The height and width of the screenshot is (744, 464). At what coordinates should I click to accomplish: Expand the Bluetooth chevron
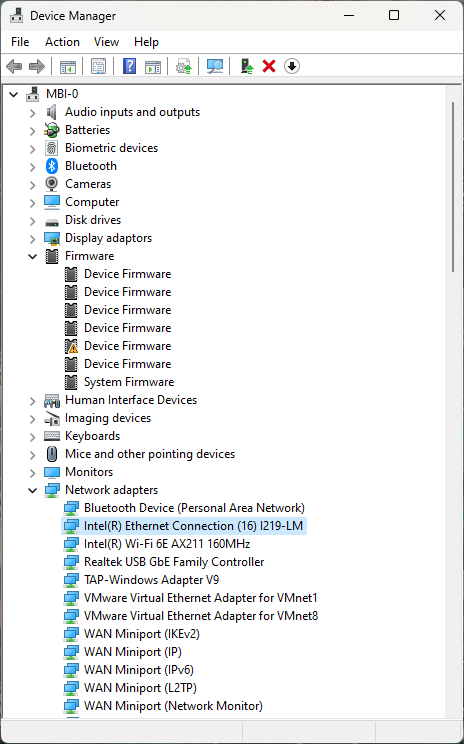(32, 167)
